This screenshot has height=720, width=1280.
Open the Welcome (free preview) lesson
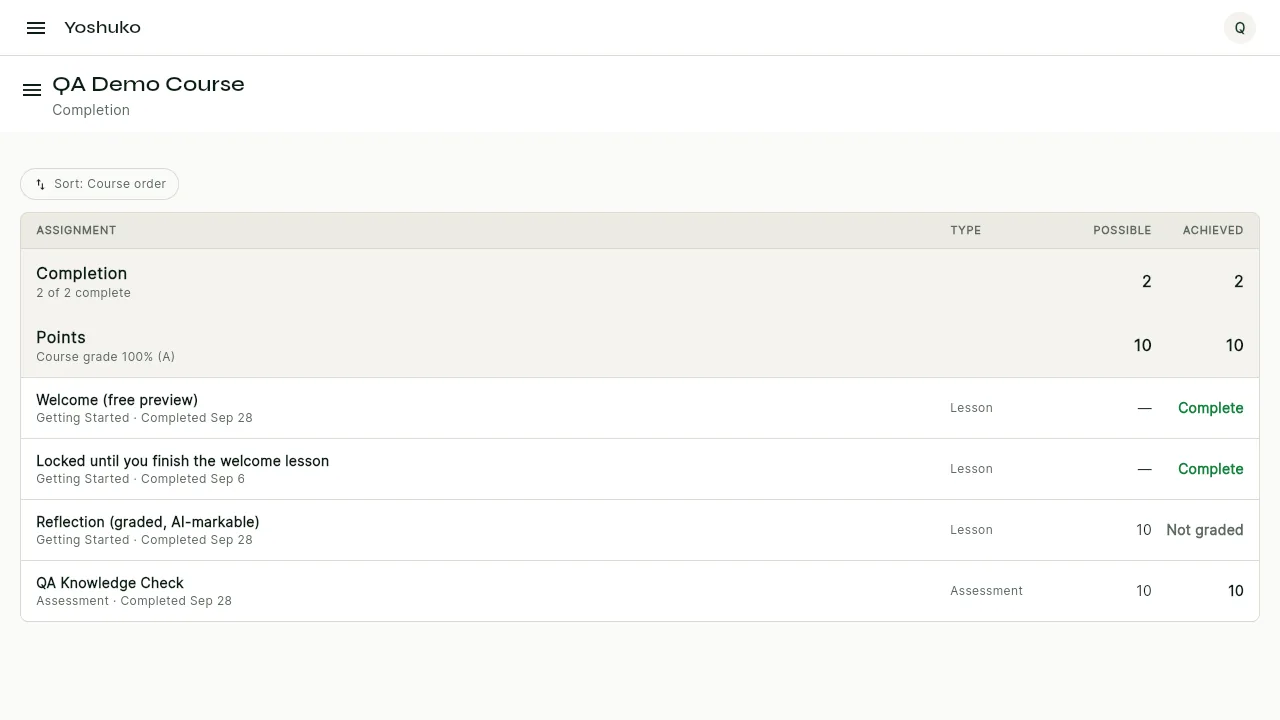117,400
